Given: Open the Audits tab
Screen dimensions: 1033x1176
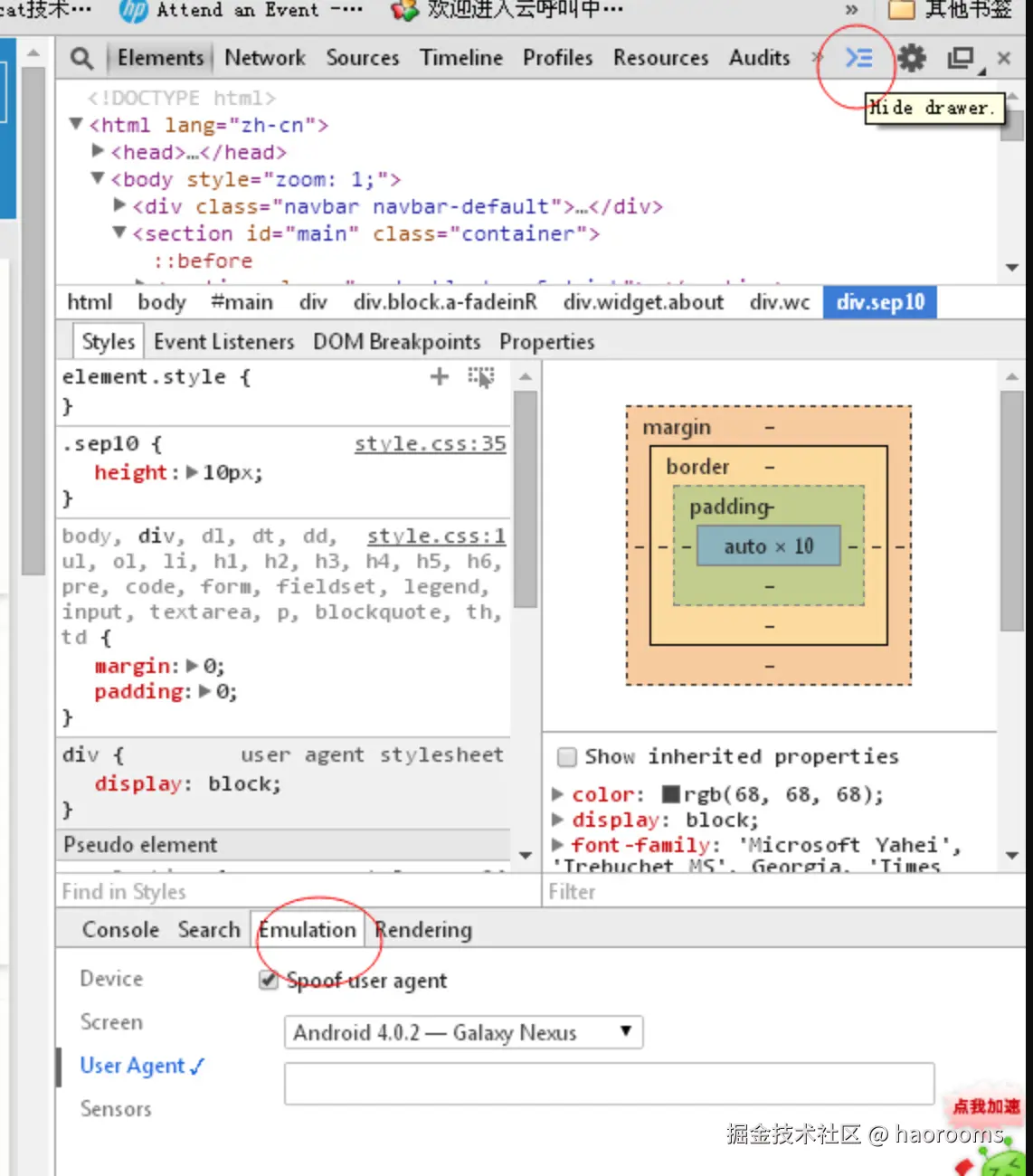Looking at the screenshot, I should 760,58.
